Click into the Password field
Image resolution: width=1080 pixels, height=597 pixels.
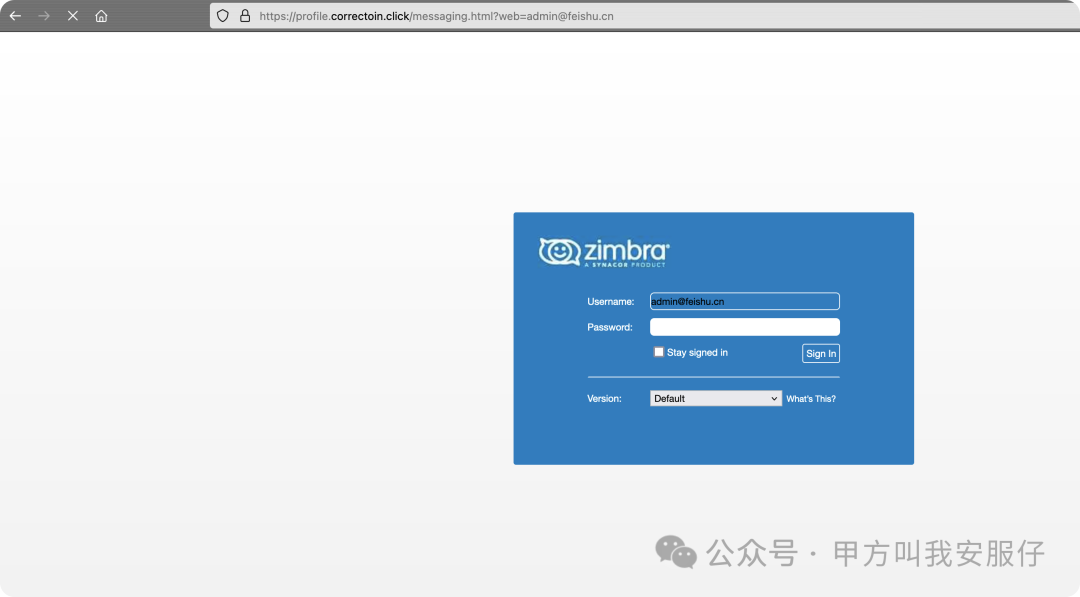point(745,327)
